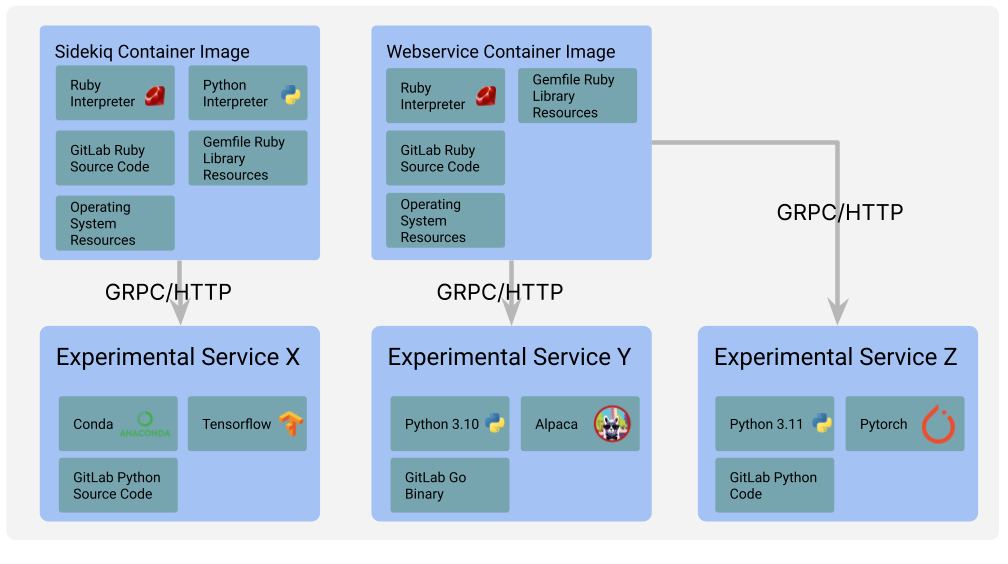Select the Alpaca mascot icon

pyautogui.click(x=610, y=424)
